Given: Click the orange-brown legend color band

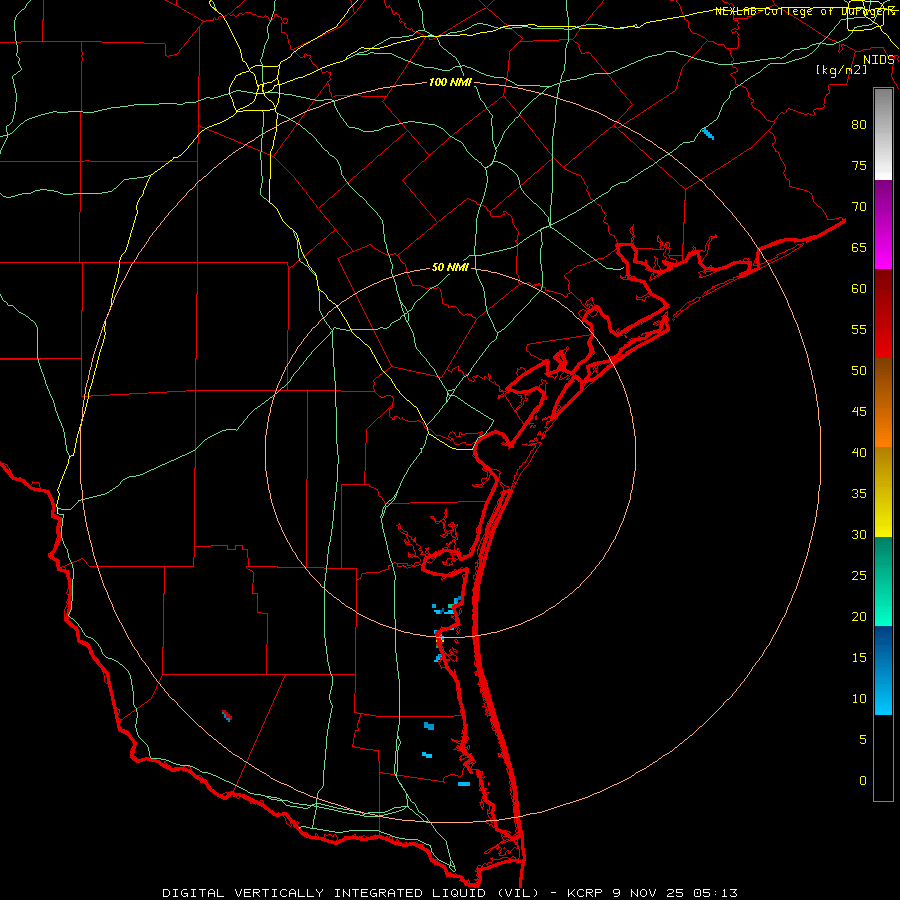Looking at the screenshot, I should pos(883,402).
